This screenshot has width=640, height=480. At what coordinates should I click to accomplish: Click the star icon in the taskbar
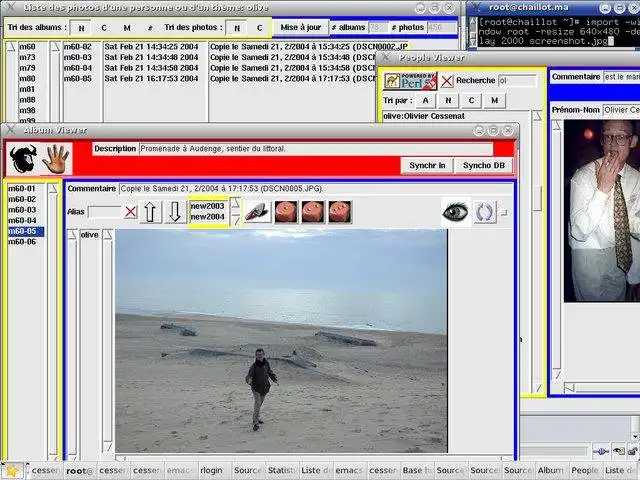[x=12, y=471]
